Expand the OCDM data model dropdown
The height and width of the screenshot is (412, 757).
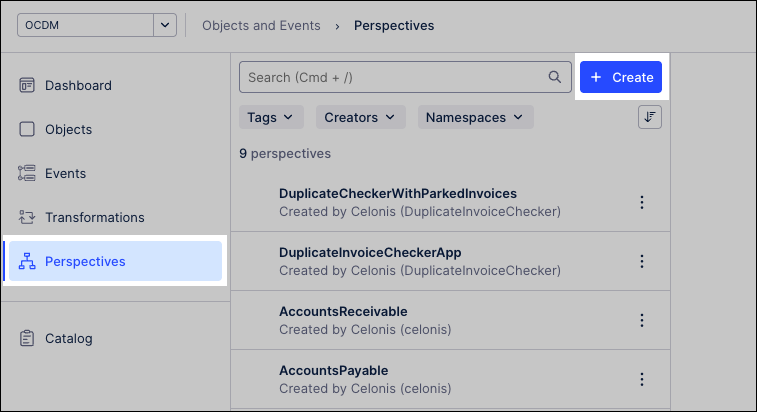point(165,25)
